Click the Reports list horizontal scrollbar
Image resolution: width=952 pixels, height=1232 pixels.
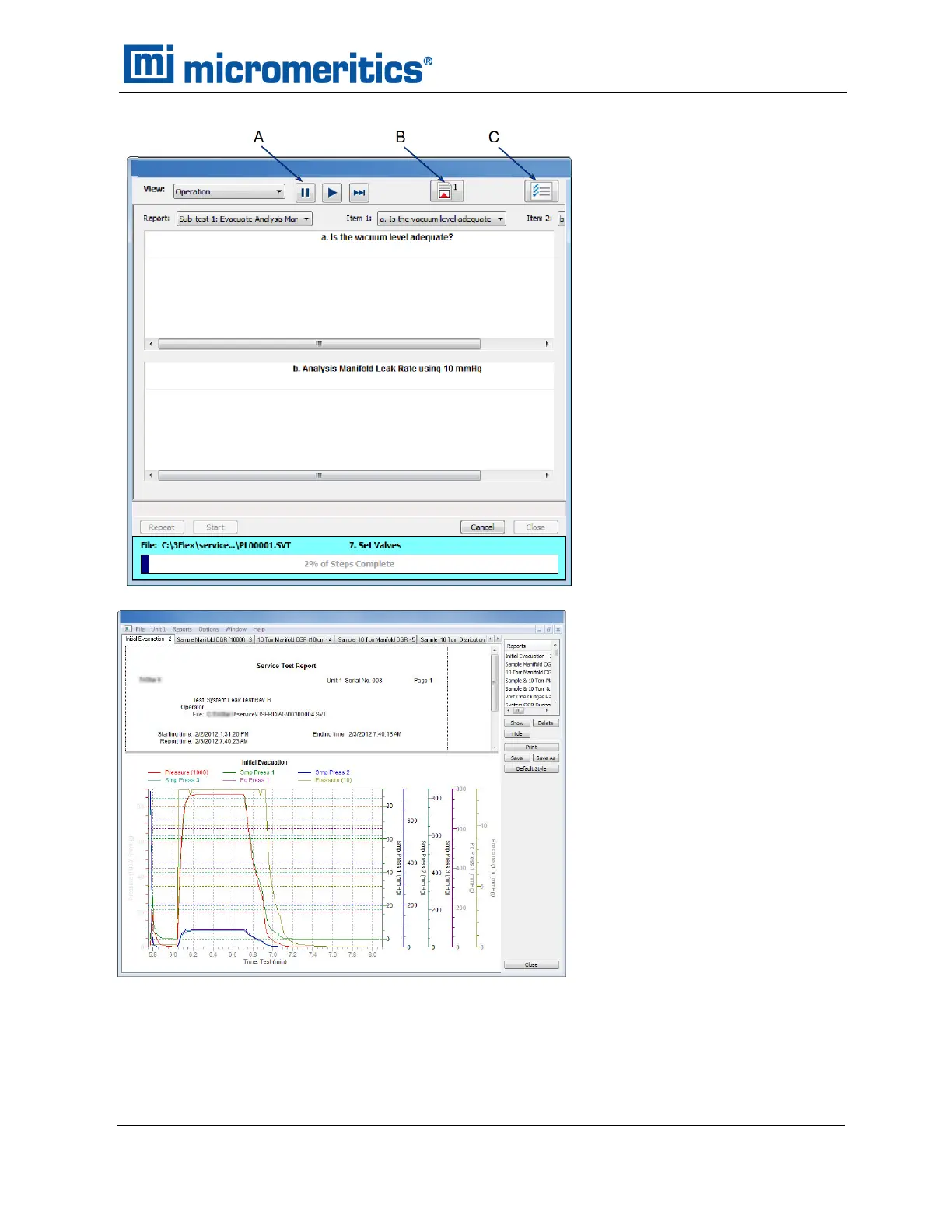click(527, 710)
